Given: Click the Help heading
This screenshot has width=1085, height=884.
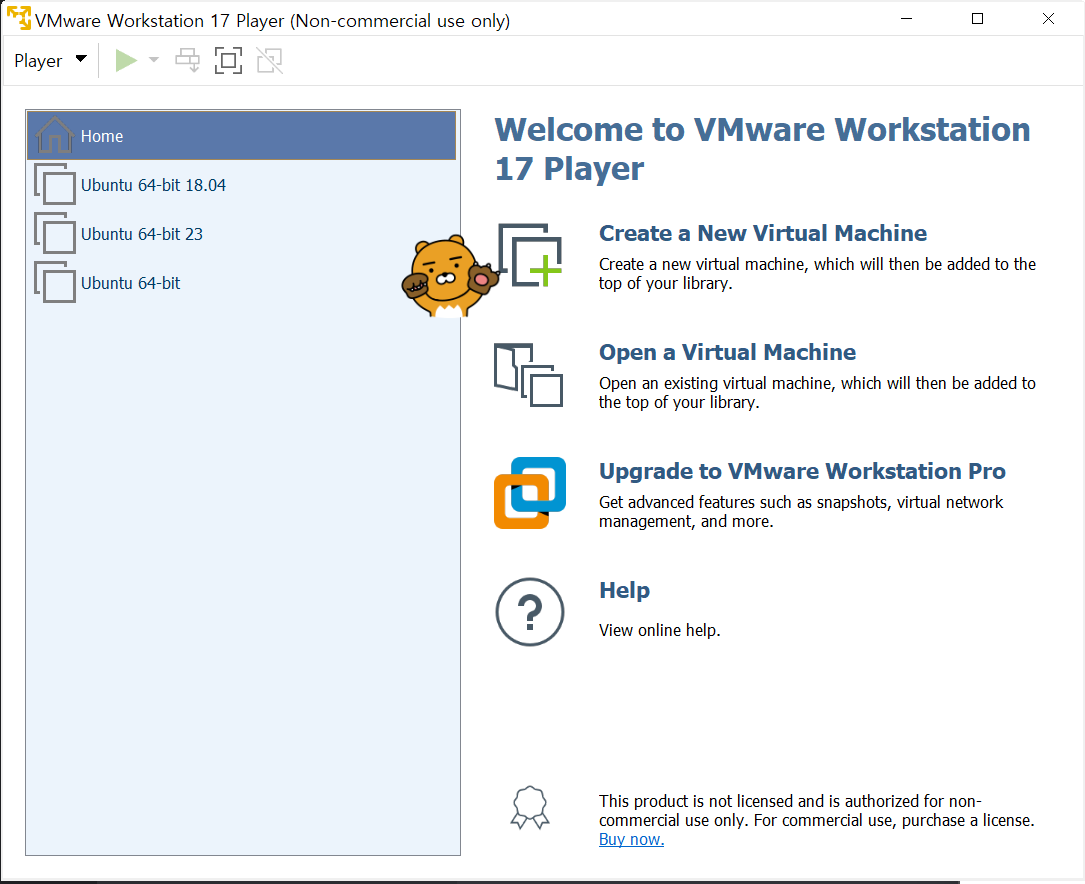Looking at the screenshot, I should [624, 590].
